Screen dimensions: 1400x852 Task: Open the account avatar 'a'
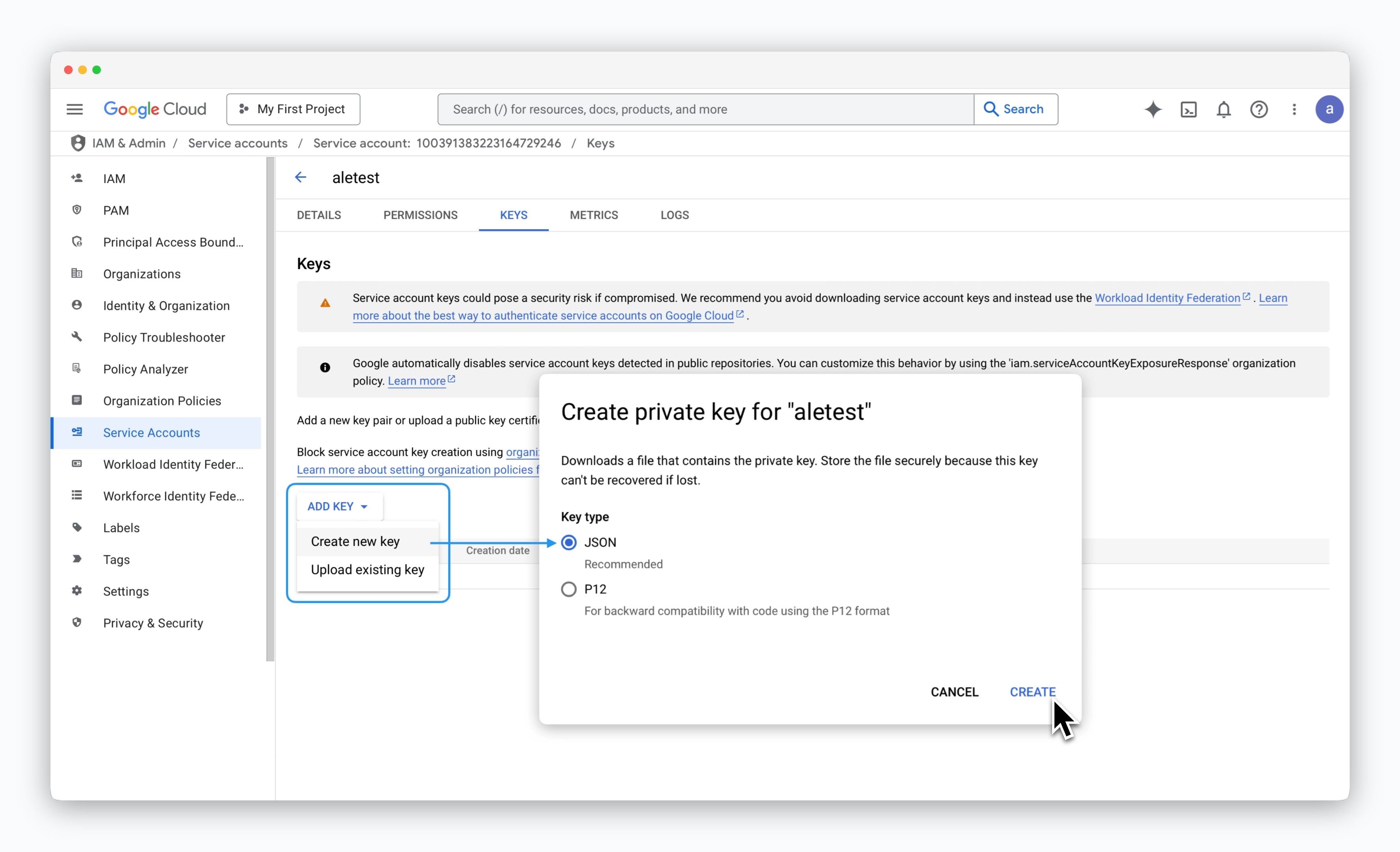pyautogui.click(x=1329, y=109)
